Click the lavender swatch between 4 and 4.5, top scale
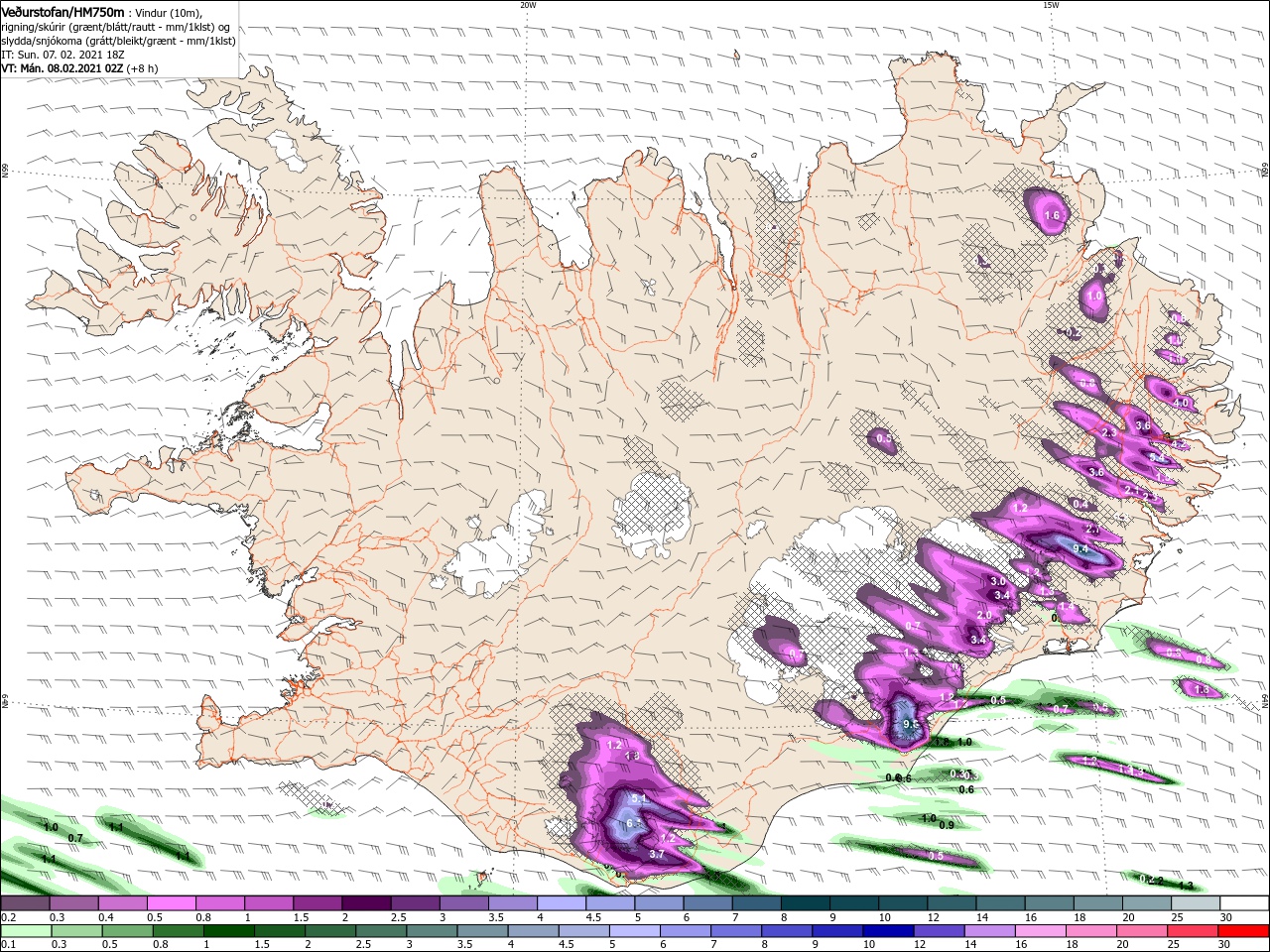This screenshot has width=1270, height=952. coord(562,903)
